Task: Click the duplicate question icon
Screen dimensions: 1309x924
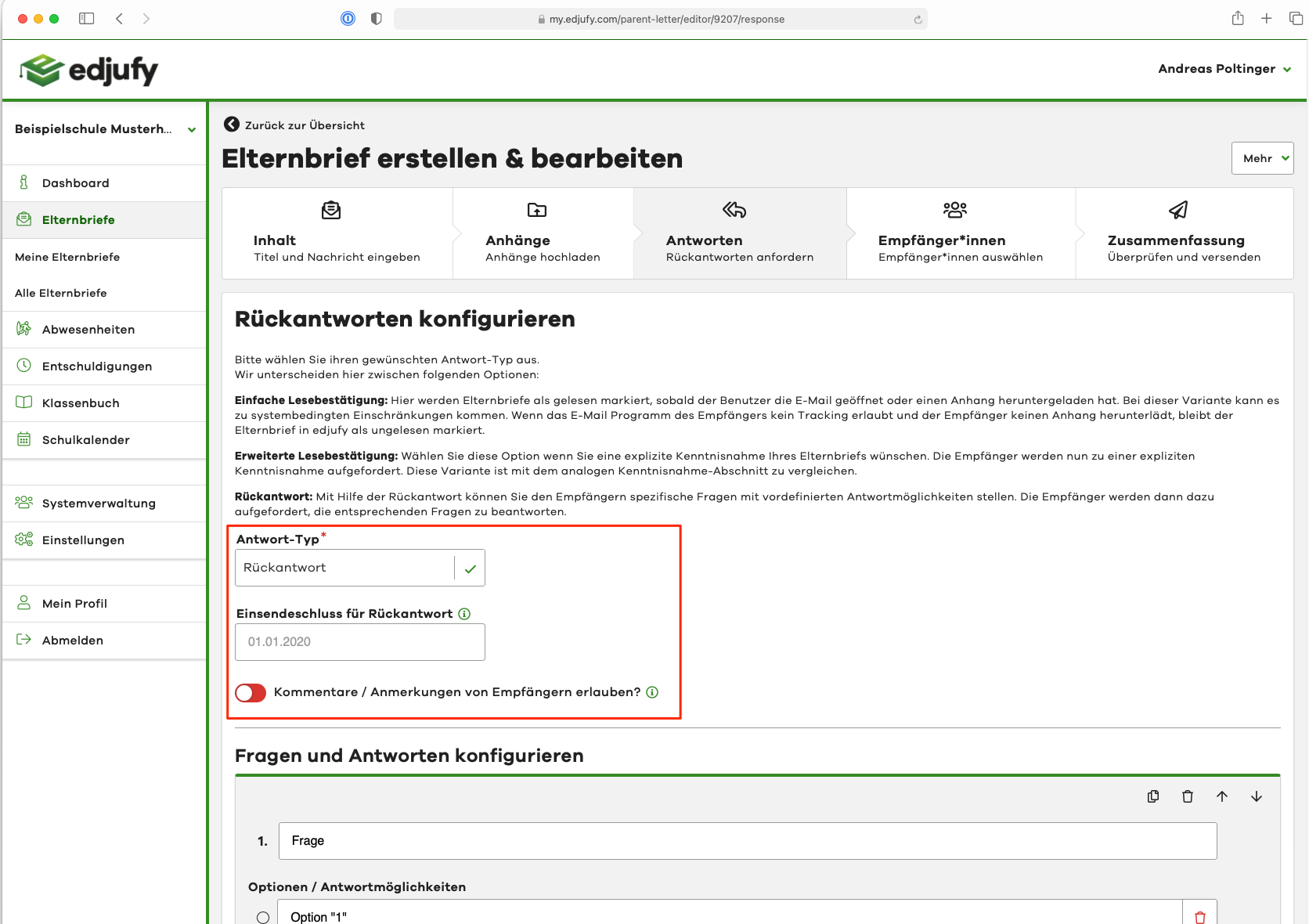Action: pos(1153,796)
